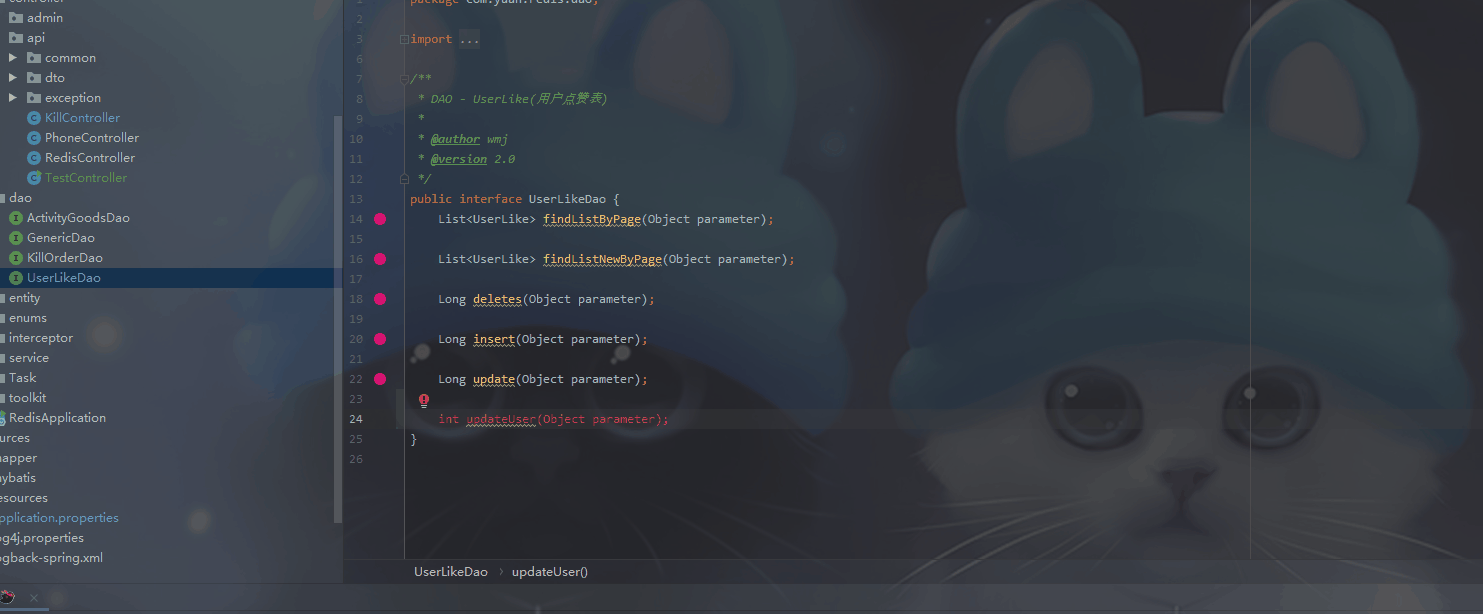Click the @version tag in the Javadoc
This screenshot has width=1483, height=614.
tap(459, 159)
